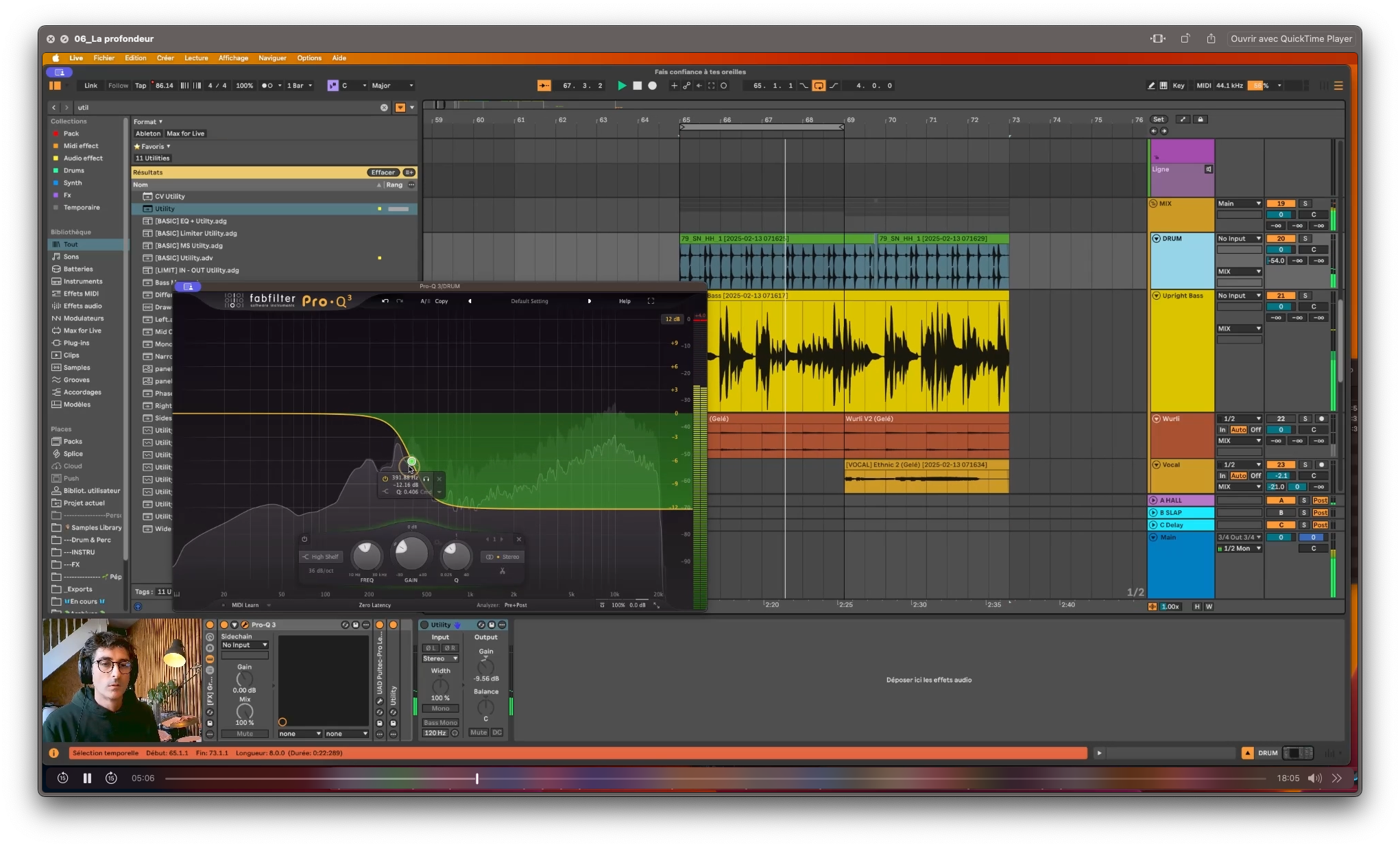The width and height of the screenshot is (1400, 847).
Task: Open the Options menu
Action: click(x=309, y=58)
